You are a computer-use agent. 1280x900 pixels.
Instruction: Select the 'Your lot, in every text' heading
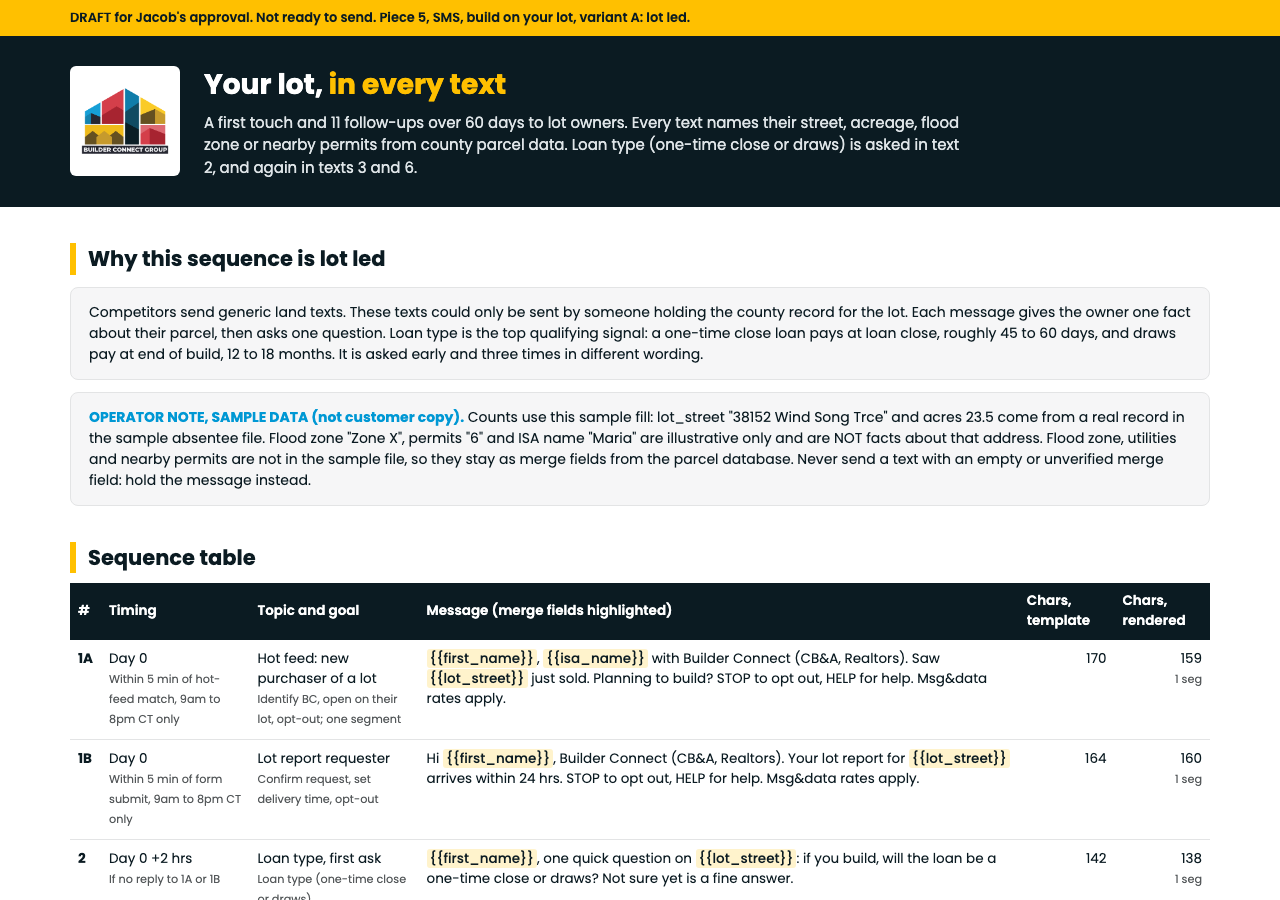pyautogui.click(x=355, y=84)
